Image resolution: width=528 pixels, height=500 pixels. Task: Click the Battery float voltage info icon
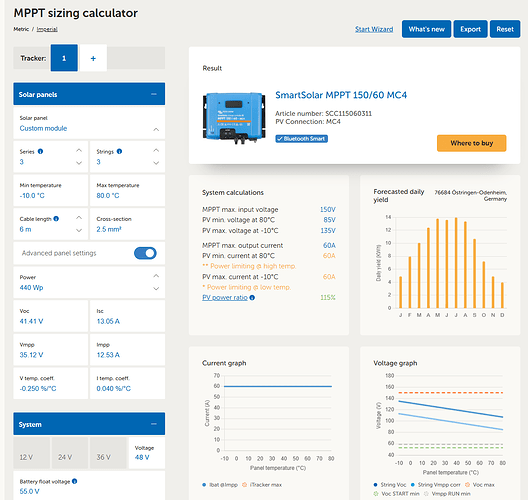click(74, 481)
